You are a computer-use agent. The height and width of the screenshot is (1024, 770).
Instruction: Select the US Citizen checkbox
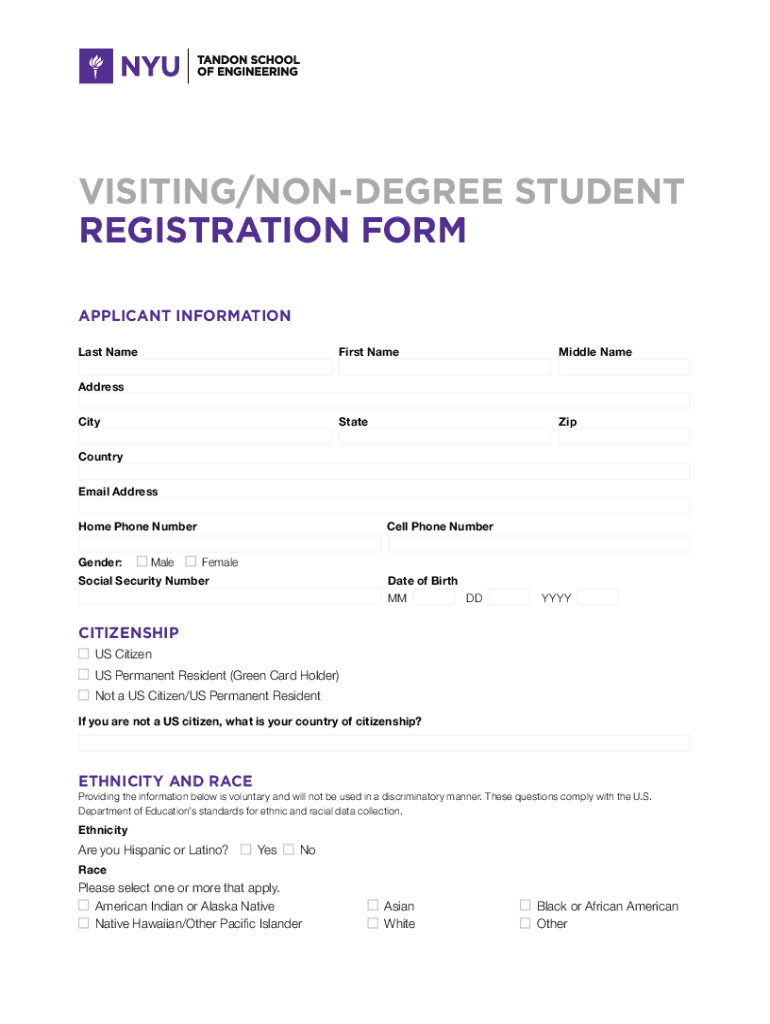84,654
